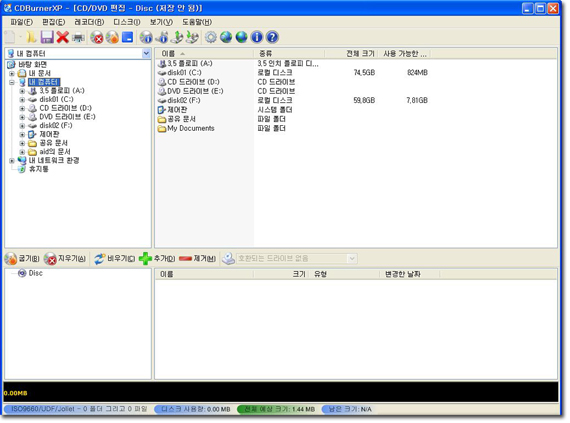
Task: Click the 제거(M) remove button
Action: (197, 258)
